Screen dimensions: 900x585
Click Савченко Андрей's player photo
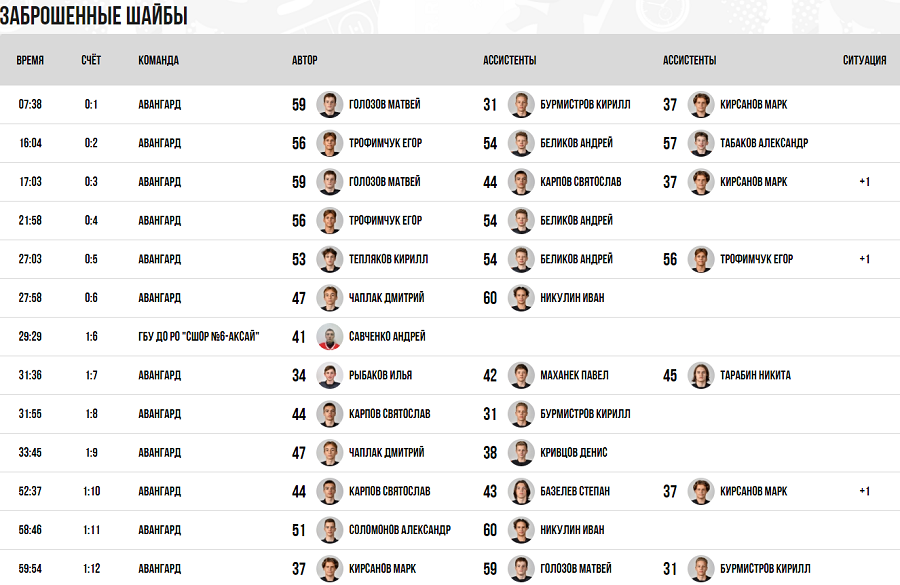coord(330,337)
